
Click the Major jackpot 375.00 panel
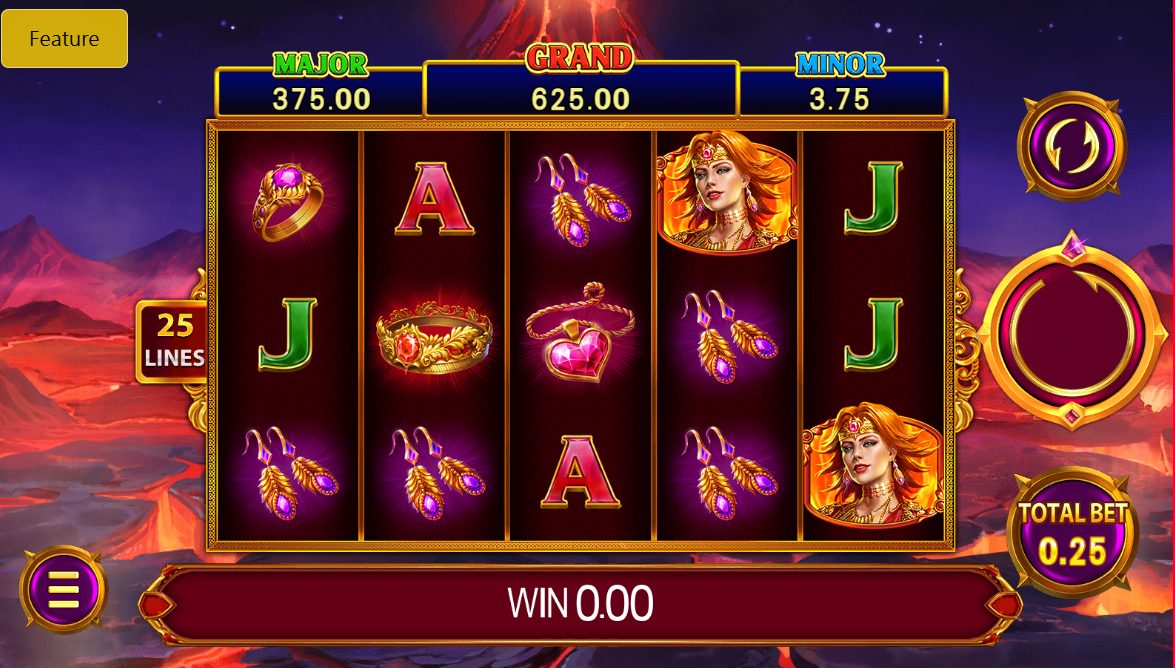[x=320, y=91]
